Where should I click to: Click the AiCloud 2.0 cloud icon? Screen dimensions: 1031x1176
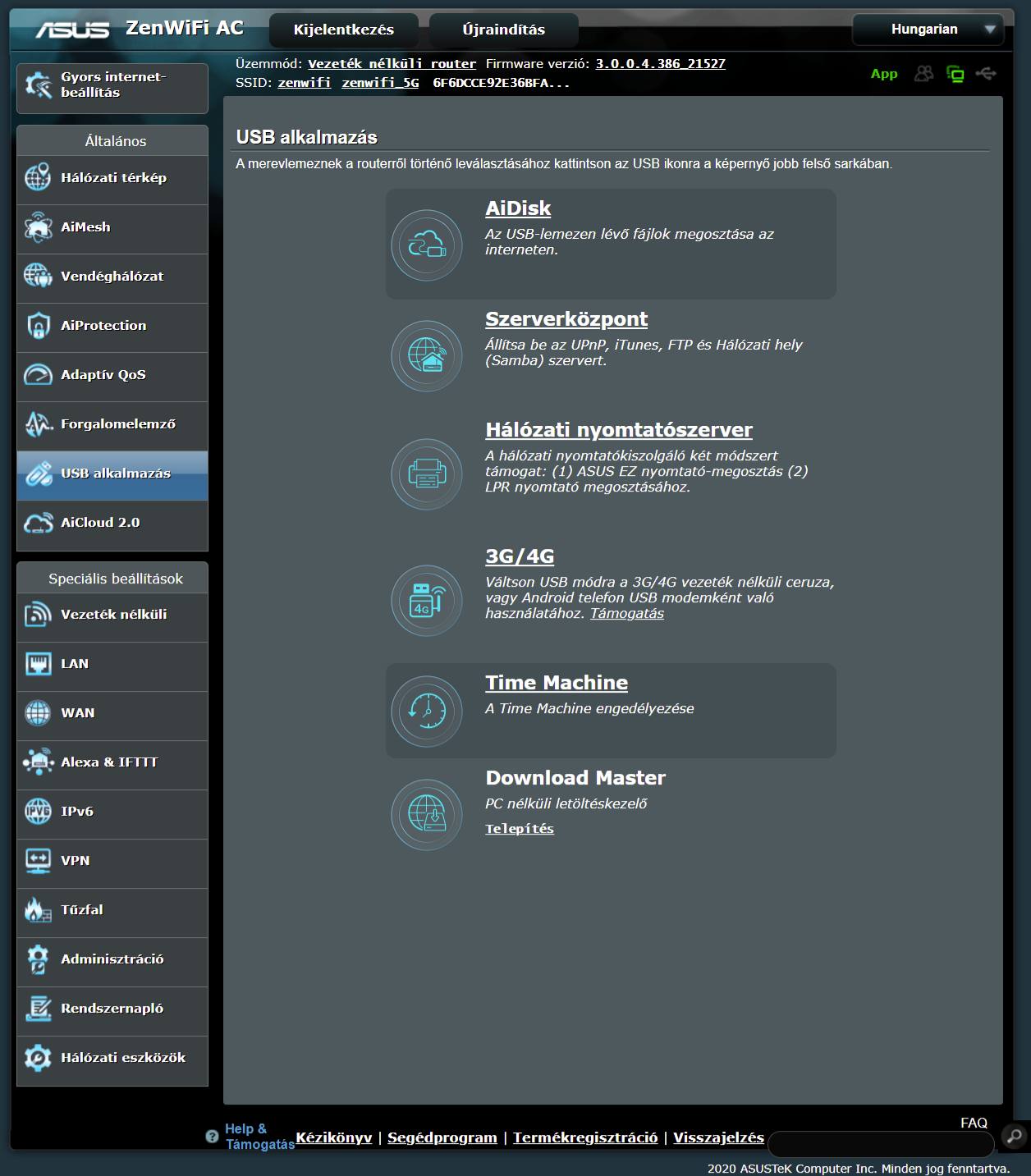(x=38, y=523)
